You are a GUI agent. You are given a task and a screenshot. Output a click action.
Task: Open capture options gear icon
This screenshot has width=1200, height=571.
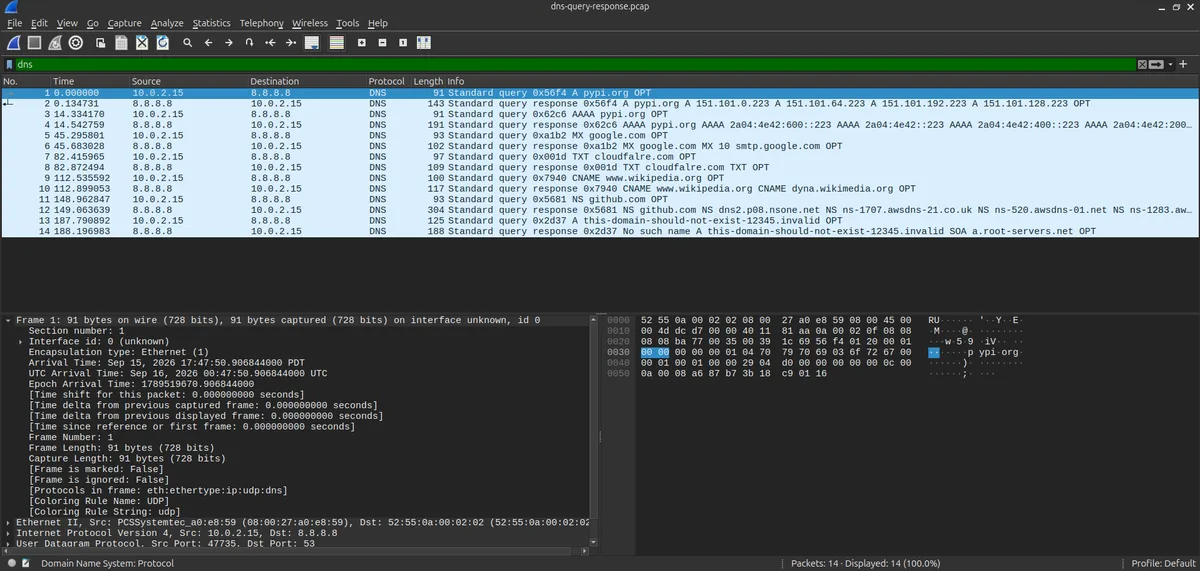click(x=76, y=43)
